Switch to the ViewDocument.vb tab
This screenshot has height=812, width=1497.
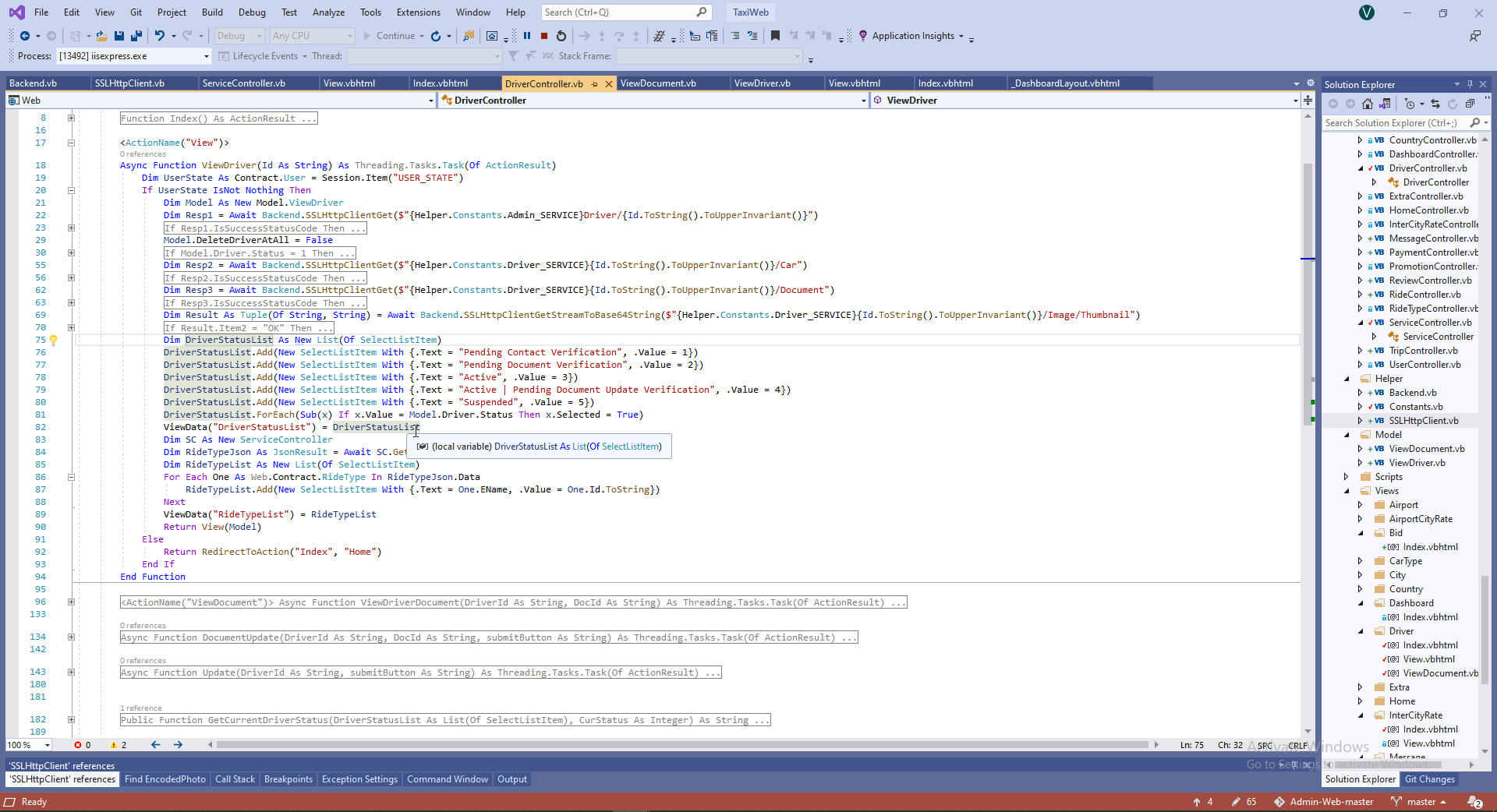658,83
